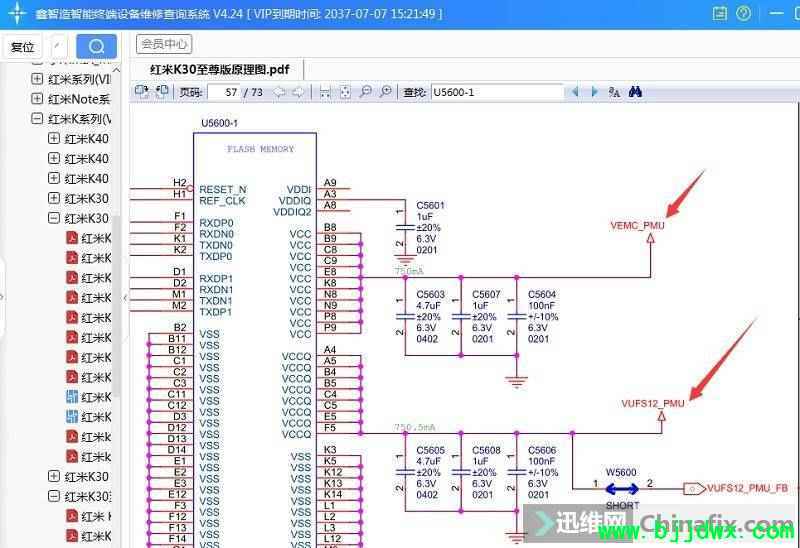The image size is (800, 548).
Task: Expand the 红米K30 node right after 红米K40 nodes
Action: (54, 198)
